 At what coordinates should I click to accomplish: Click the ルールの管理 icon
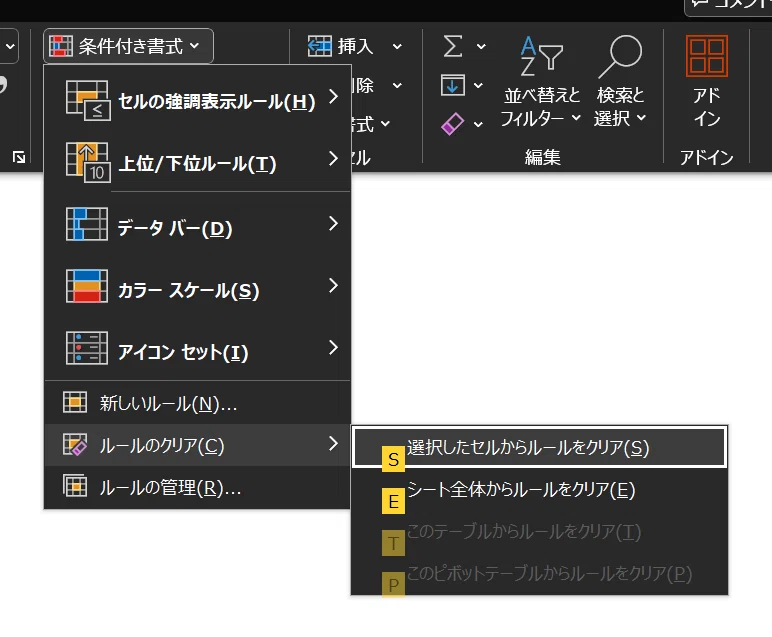click(75, 486)
